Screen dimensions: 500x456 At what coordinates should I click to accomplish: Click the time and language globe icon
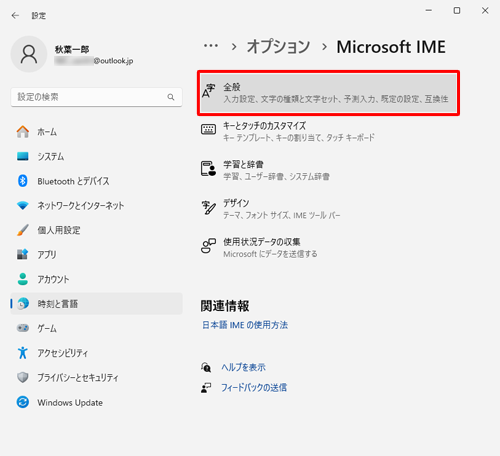point(23,303)
